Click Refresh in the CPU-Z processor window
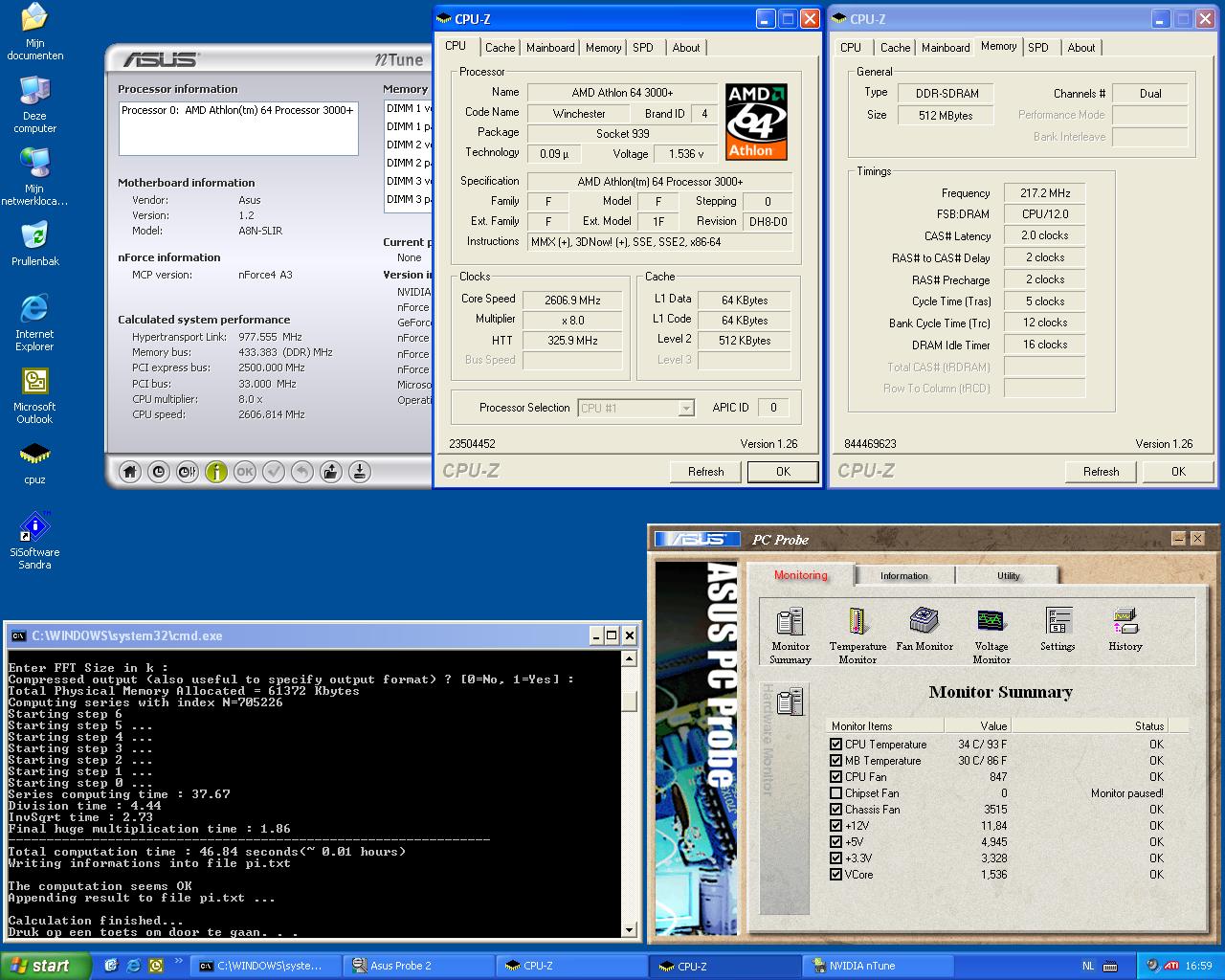Image resolution: width=1225 pixels, height=980 pixels. 705,472
